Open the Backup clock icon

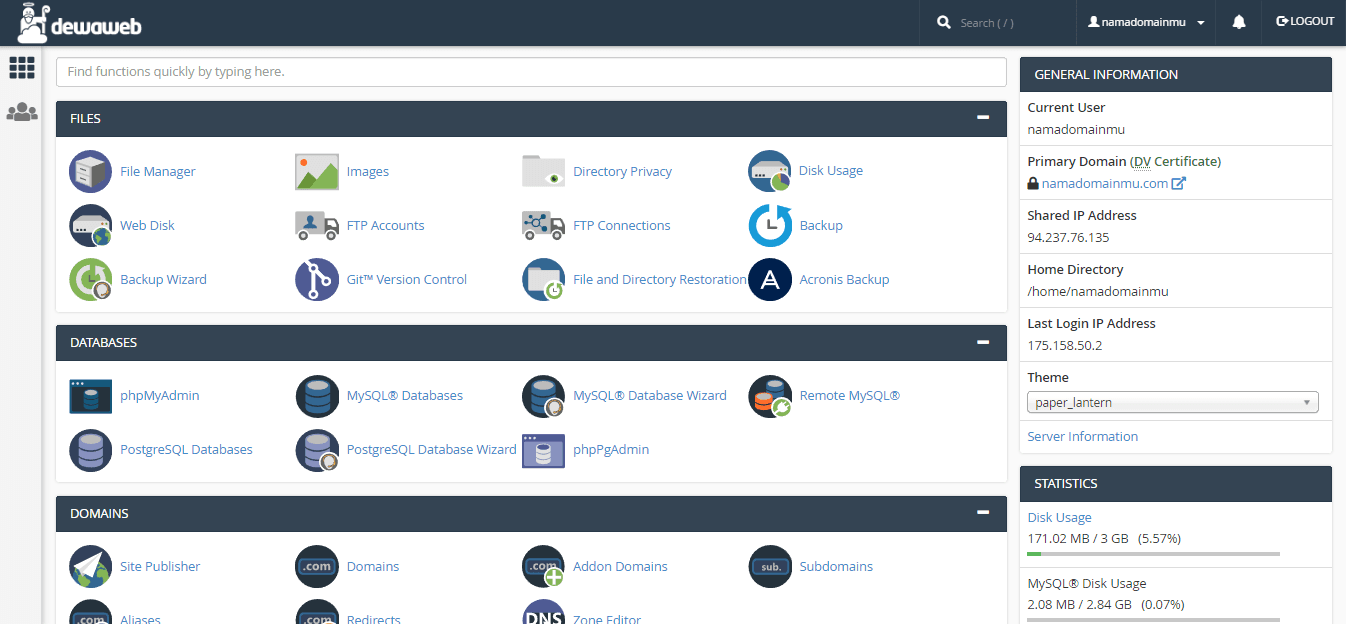(x=770, y=225)
